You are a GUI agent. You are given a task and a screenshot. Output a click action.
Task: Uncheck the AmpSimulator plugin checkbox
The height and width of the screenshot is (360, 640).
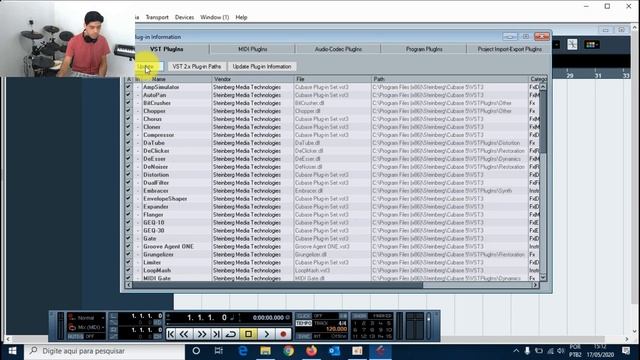tap(128, 87)
